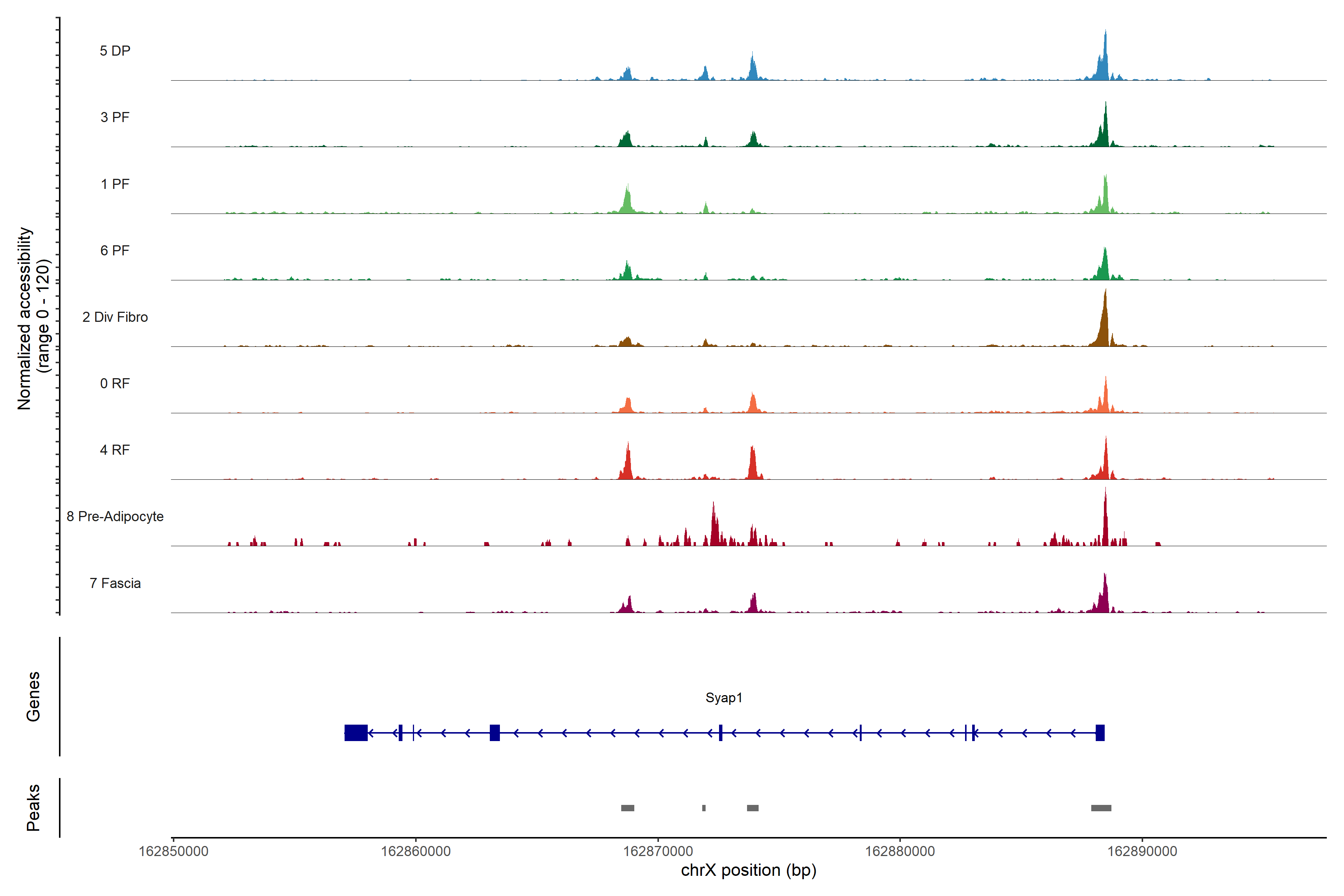The width and height of the screenshot is (1344, 896).
Task: Click the largest Syap1 exon block at left end
Action: [356, 732]
